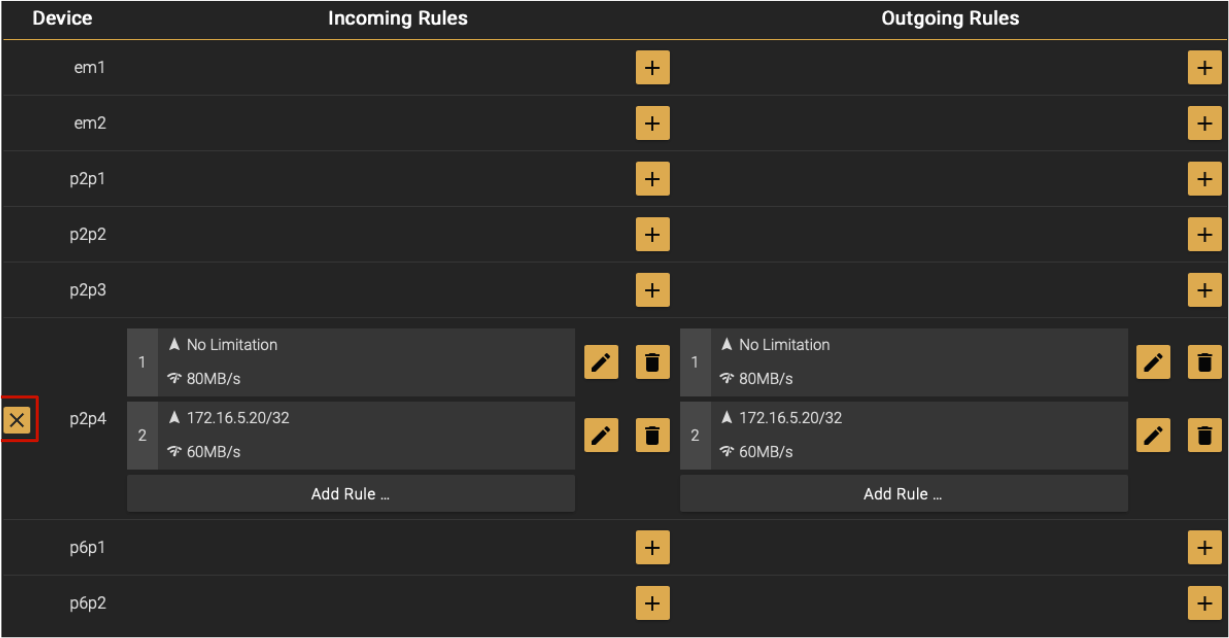Viewport: 1229px width, 638px height.
Task: Delete outgoing rule 2 for 172.16.5.20/32
Action: point(1204,435)
